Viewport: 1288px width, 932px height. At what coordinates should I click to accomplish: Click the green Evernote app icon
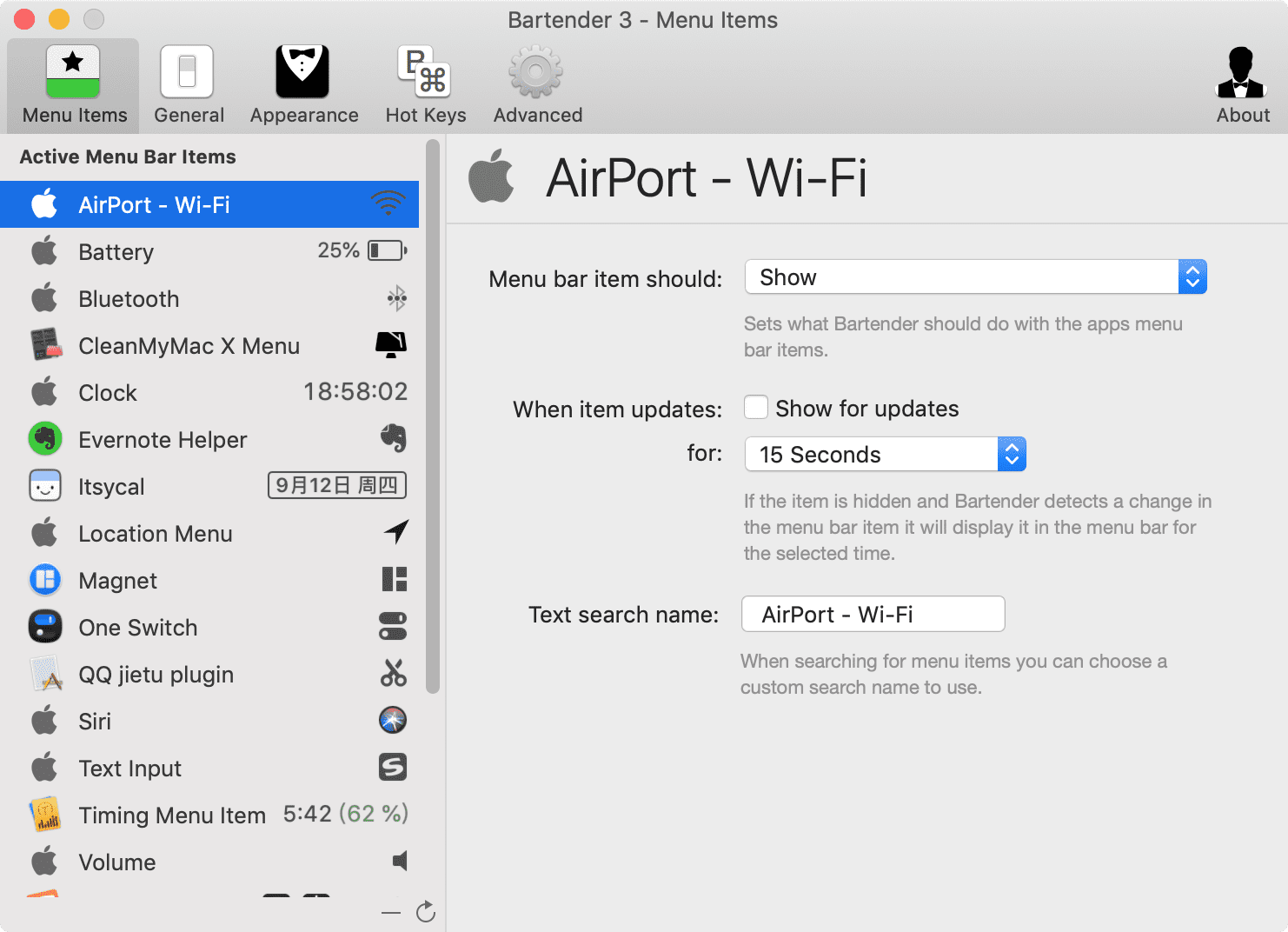click(45, 439)
